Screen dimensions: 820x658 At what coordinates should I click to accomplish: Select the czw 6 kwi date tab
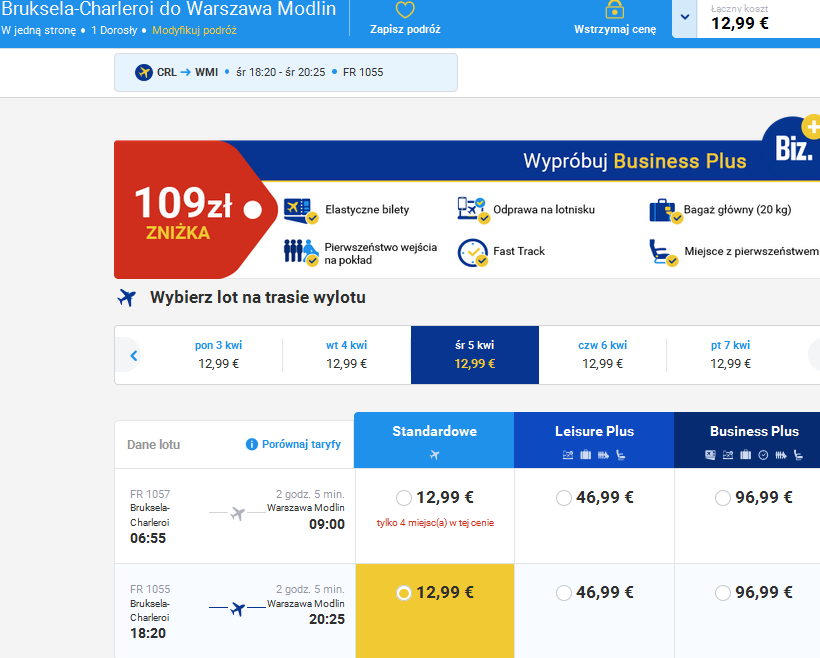(602, 355)
